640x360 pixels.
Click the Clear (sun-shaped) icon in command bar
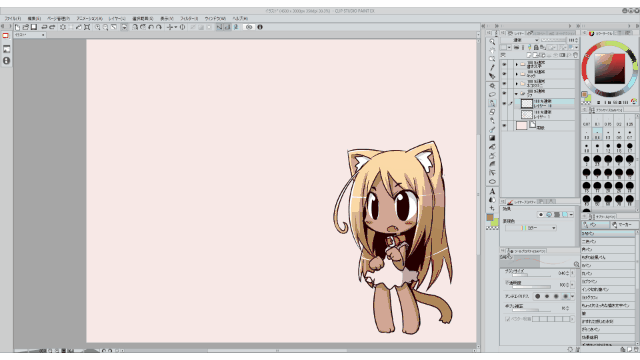pyautogui.click(x=63, y=27)
